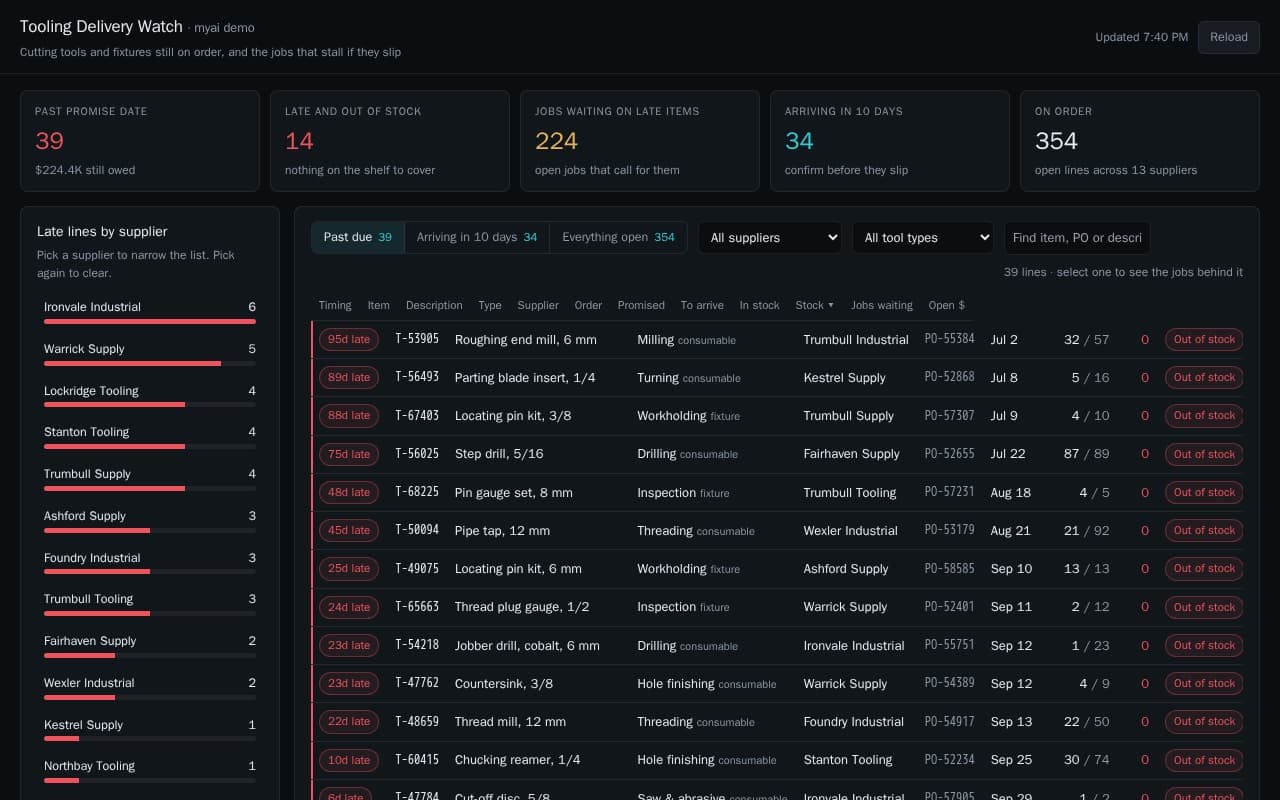The height and width of the screenshot is (800, 1280).
Task: Select the Pipe tap, 12 mm row
Action: 777,531
